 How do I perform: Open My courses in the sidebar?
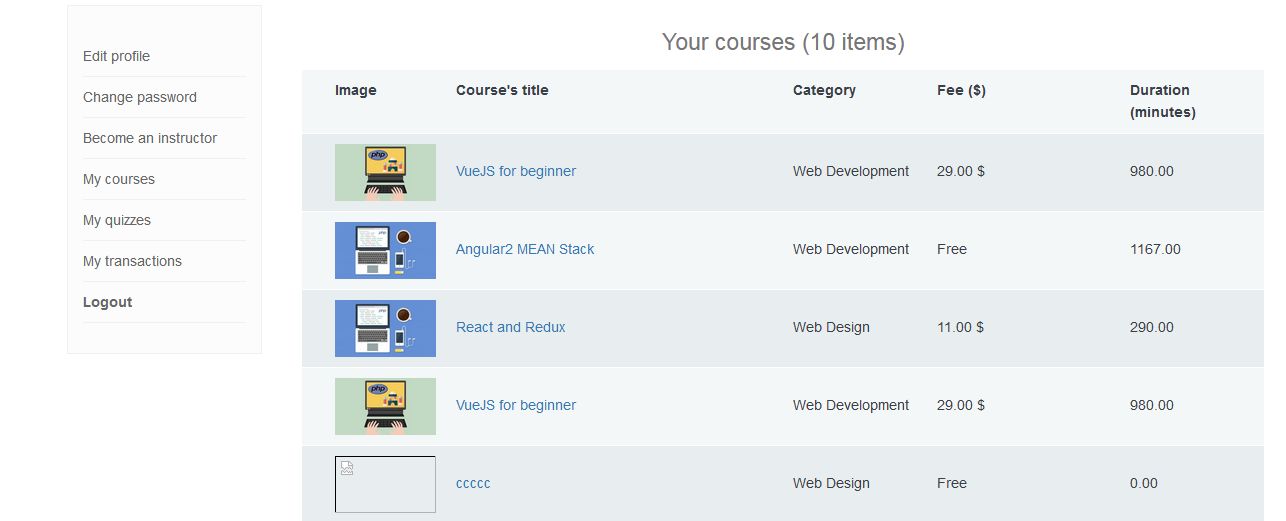coord(119,179)
